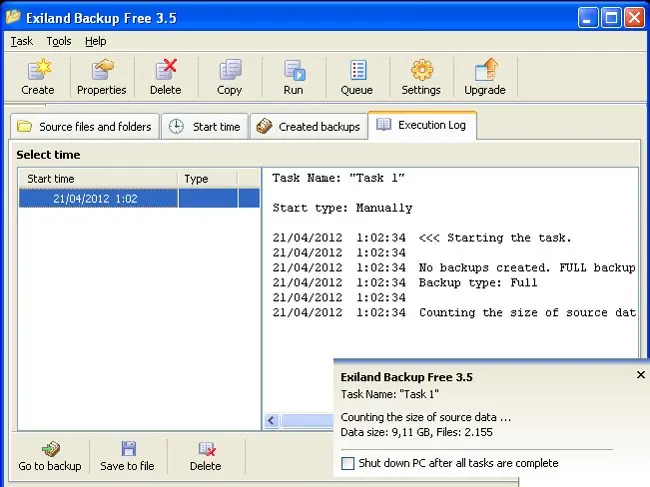Click the Upgrade toolbar icon
The image size is (650, 487).
pyautogui.click(x=485, y=77)
